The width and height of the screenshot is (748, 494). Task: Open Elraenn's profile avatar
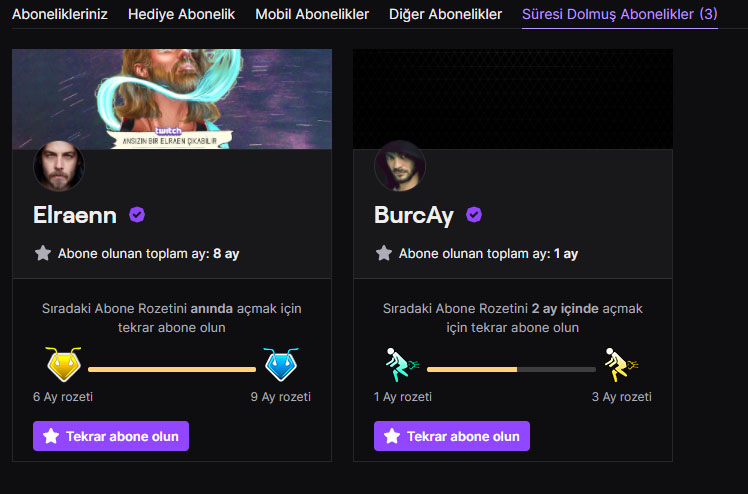[59, 165]
